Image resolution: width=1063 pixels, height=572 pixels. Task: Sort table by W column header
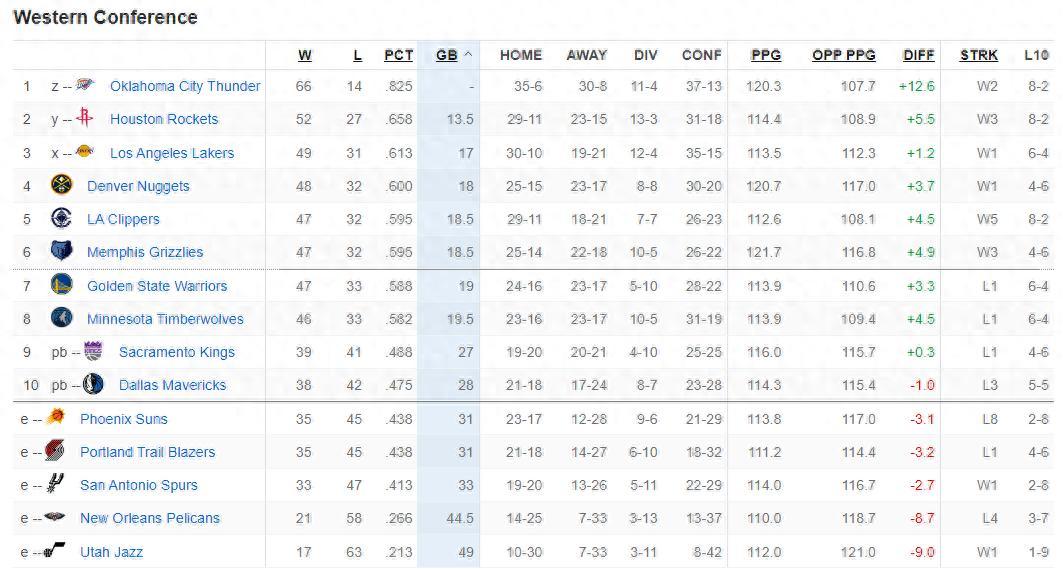tap(304, 55)
